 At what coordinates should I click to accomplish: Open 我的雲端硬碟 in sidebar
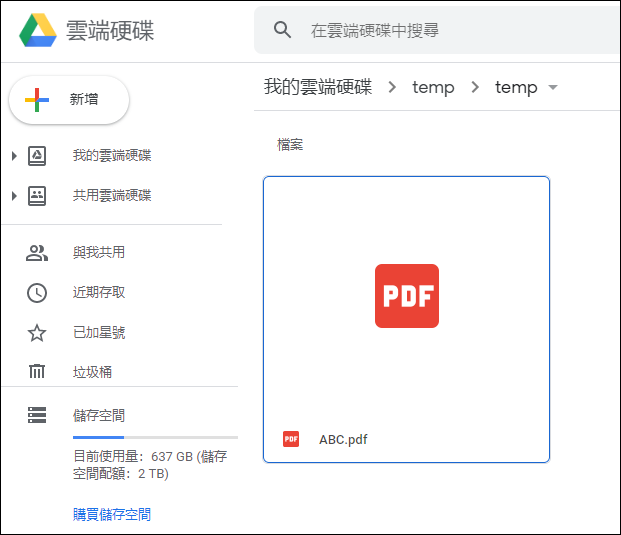[112, 156]
